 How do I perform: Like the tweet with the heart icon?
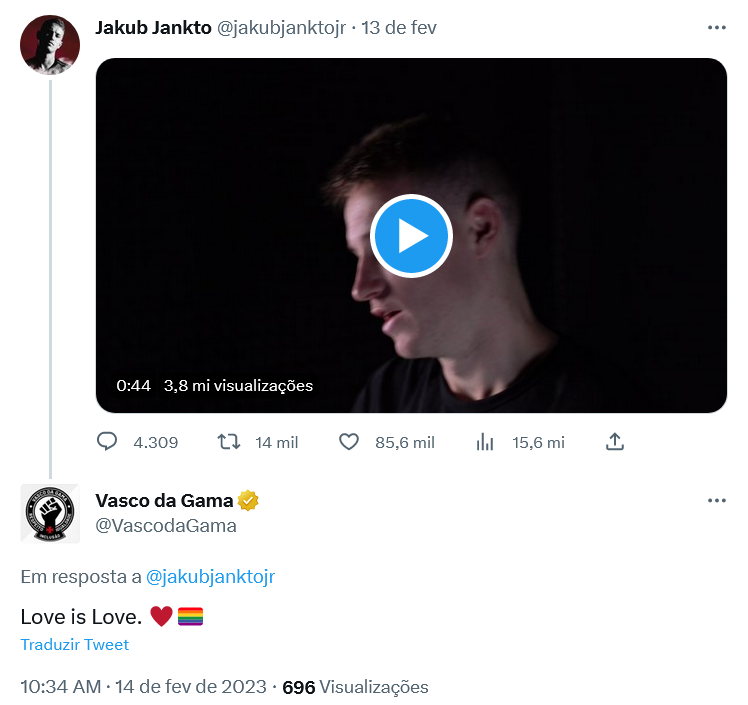pyautogui.click(x=348, y=441)
